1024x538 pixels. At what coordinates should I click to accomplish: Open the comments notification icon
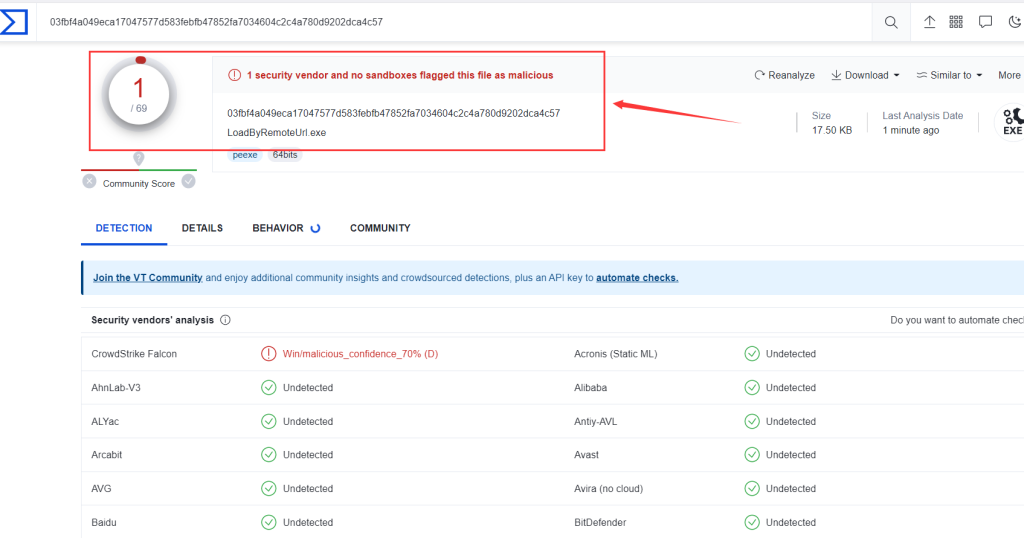[985, 22]
